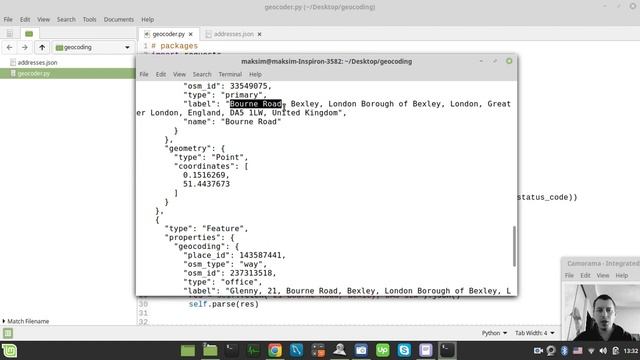Click the battery/power tray icon
The image size is (640, 360).
click(616, 351)
